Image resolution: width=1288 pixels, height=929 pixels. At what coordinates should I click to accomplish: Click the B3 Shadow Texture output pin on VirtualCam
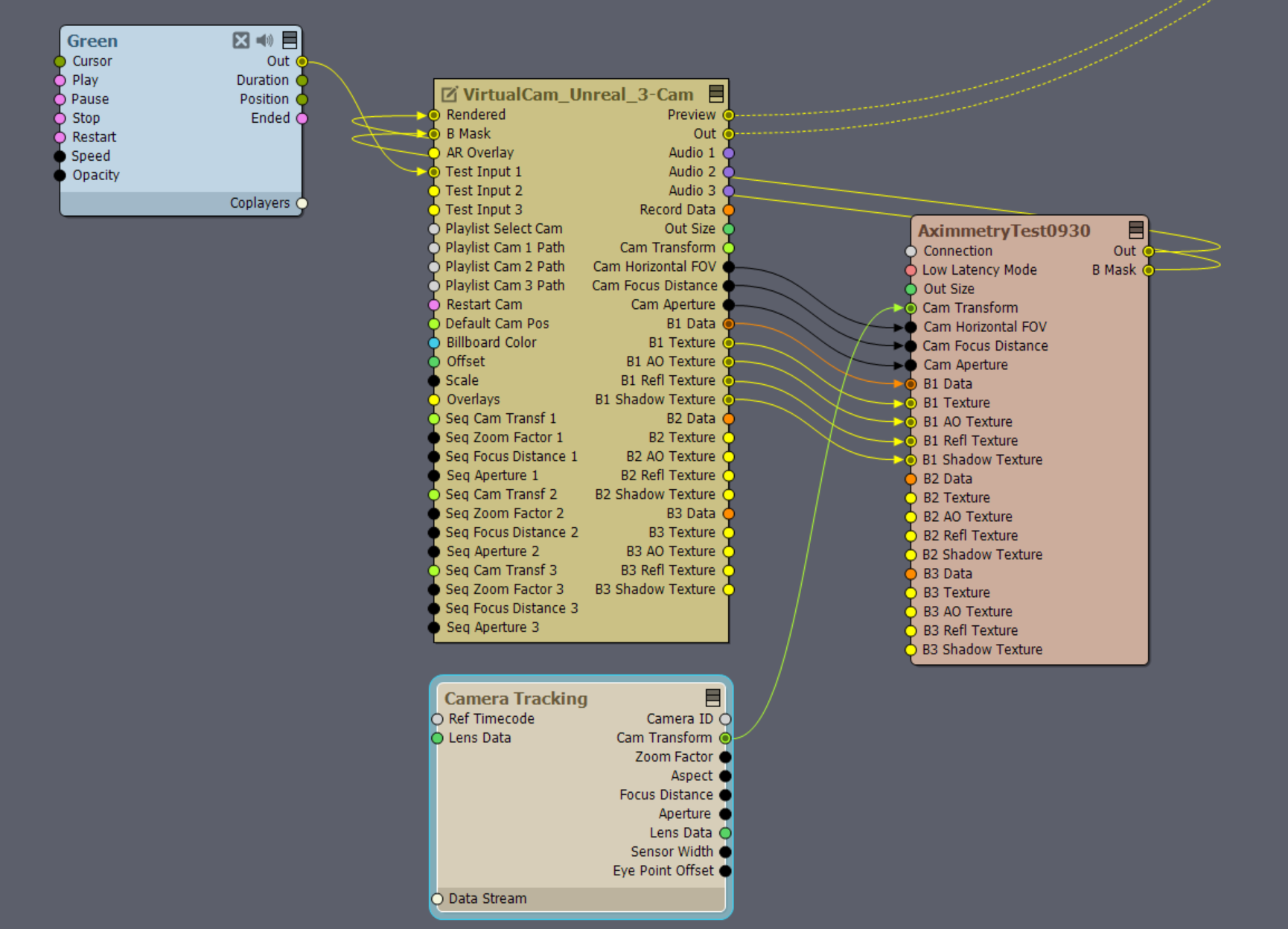728,590
